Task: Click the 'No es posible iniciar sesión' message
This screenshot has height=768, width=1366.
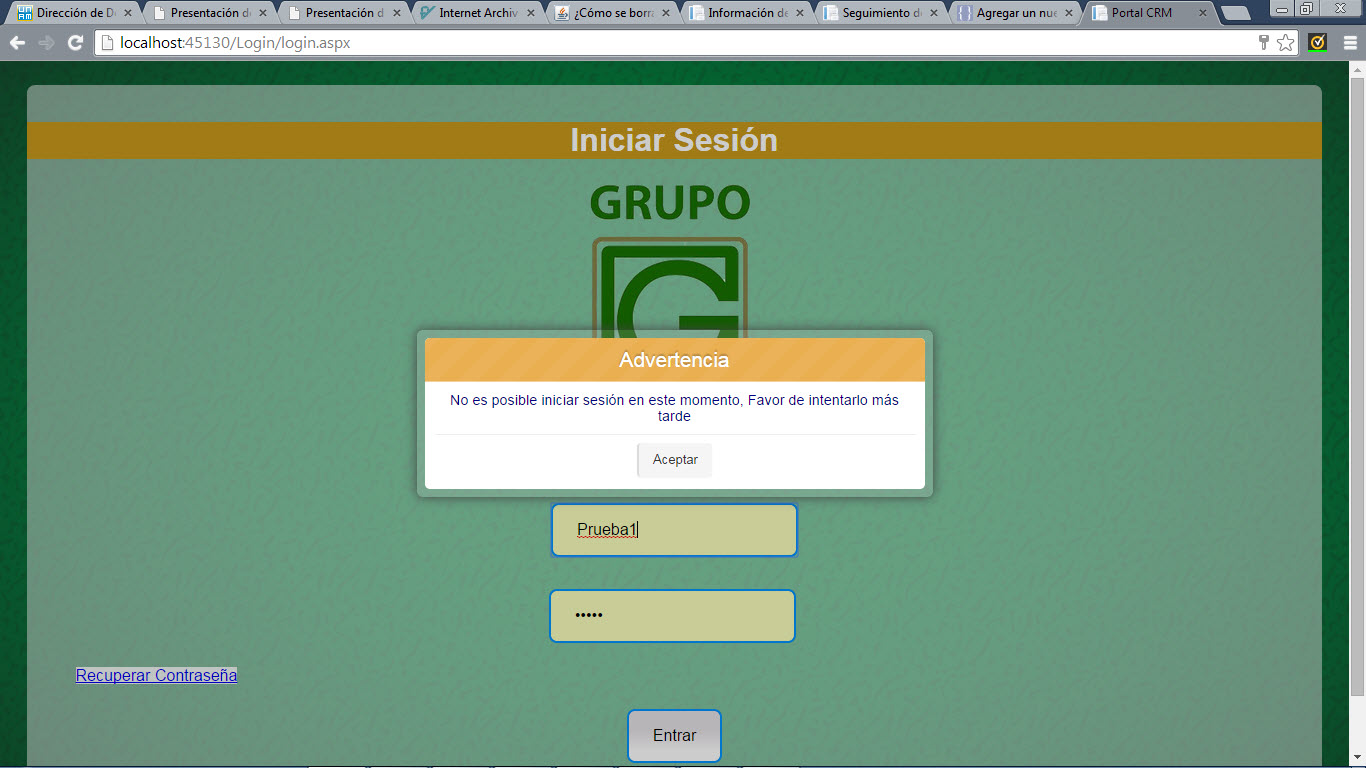Action: pos(674,408)
